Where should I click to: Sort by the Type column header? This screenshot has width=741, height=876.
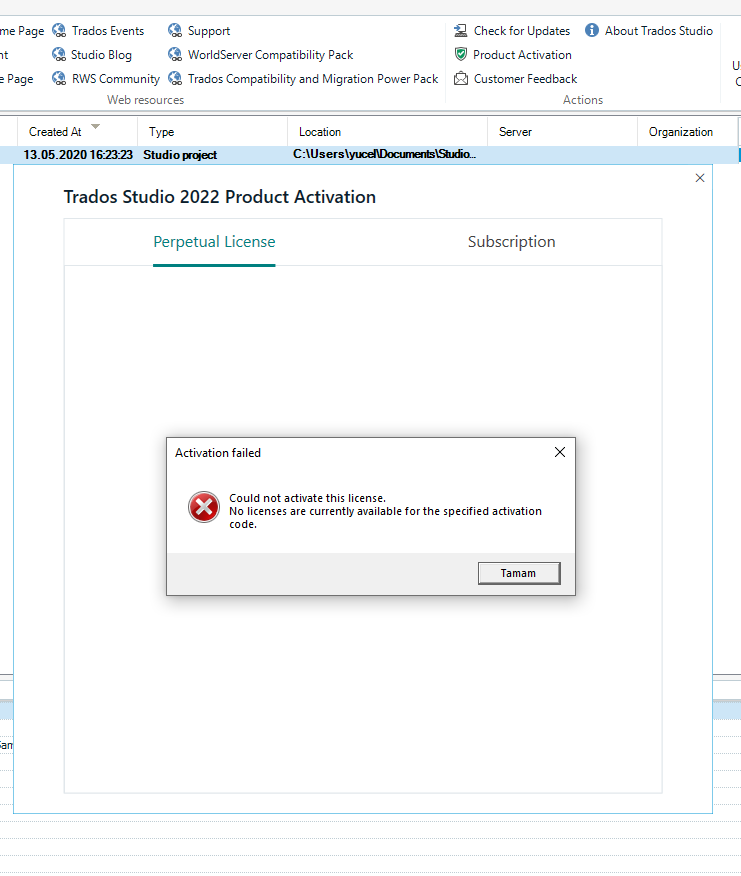click(212, 132)
